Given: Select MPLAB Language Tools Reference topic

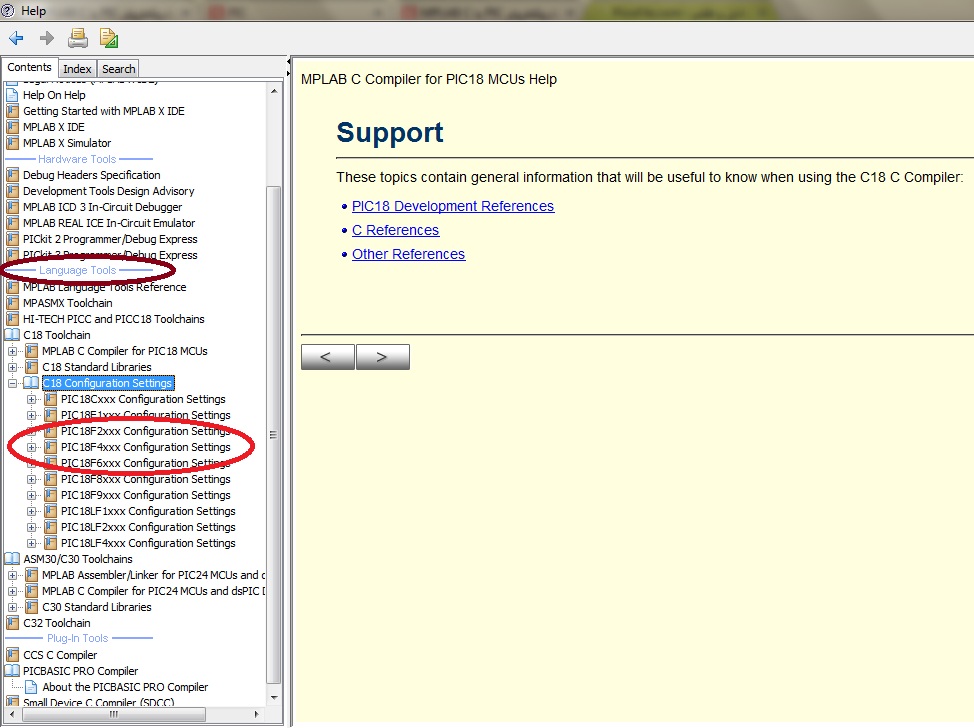Looking at the screenshot, I should 104,287.
